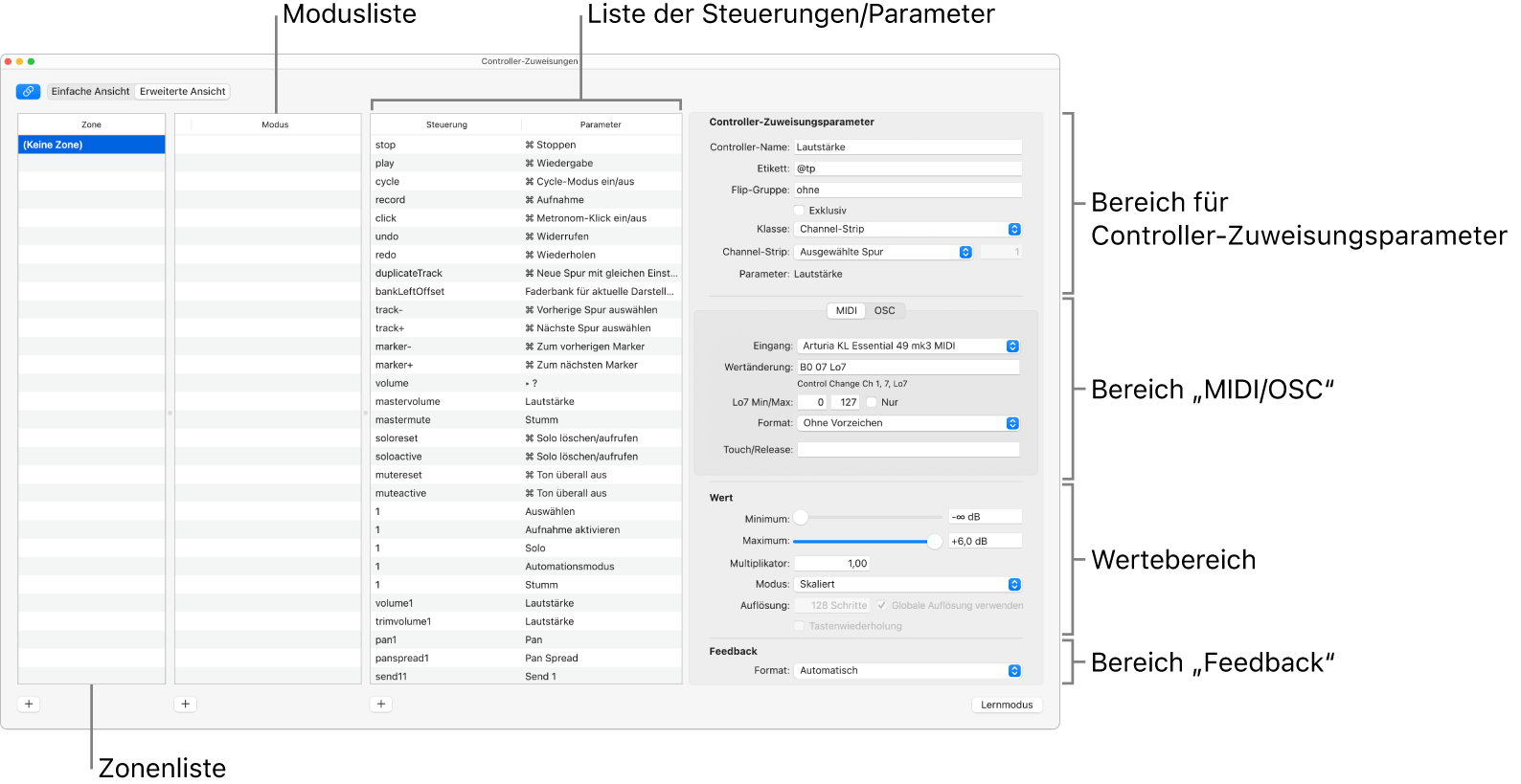
Task: Select the mastervolume row
Action: click(x=526, y=401)
